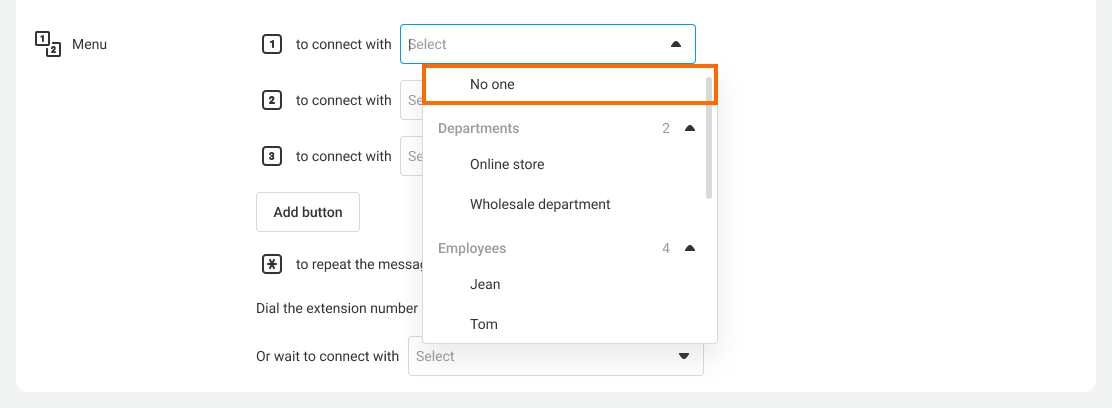1112x408 pixels.
Task: Select employee Jean
Action: click(x=485, y=284)
